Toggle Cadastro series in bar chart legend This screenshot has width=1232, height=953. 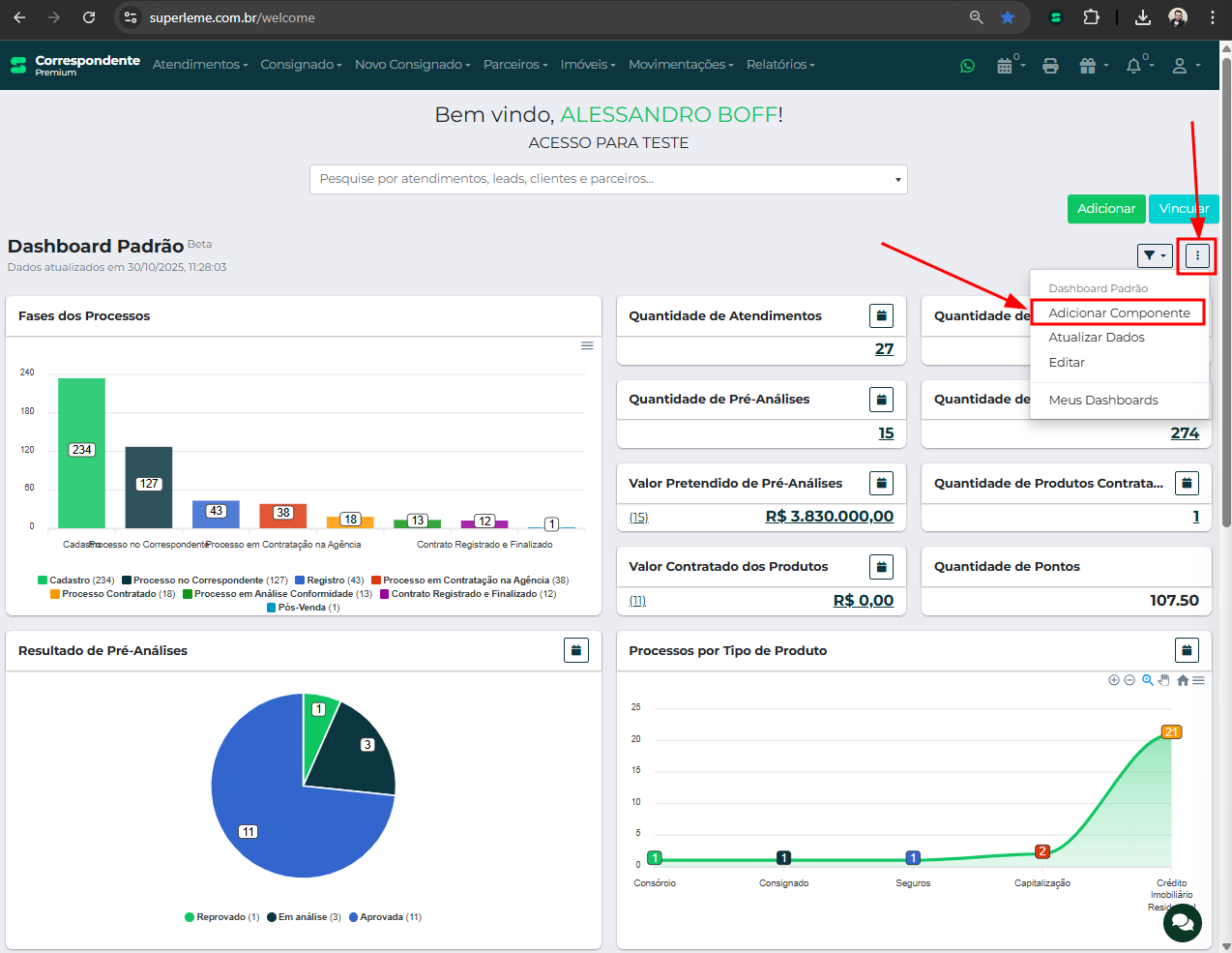click(76, 581)
